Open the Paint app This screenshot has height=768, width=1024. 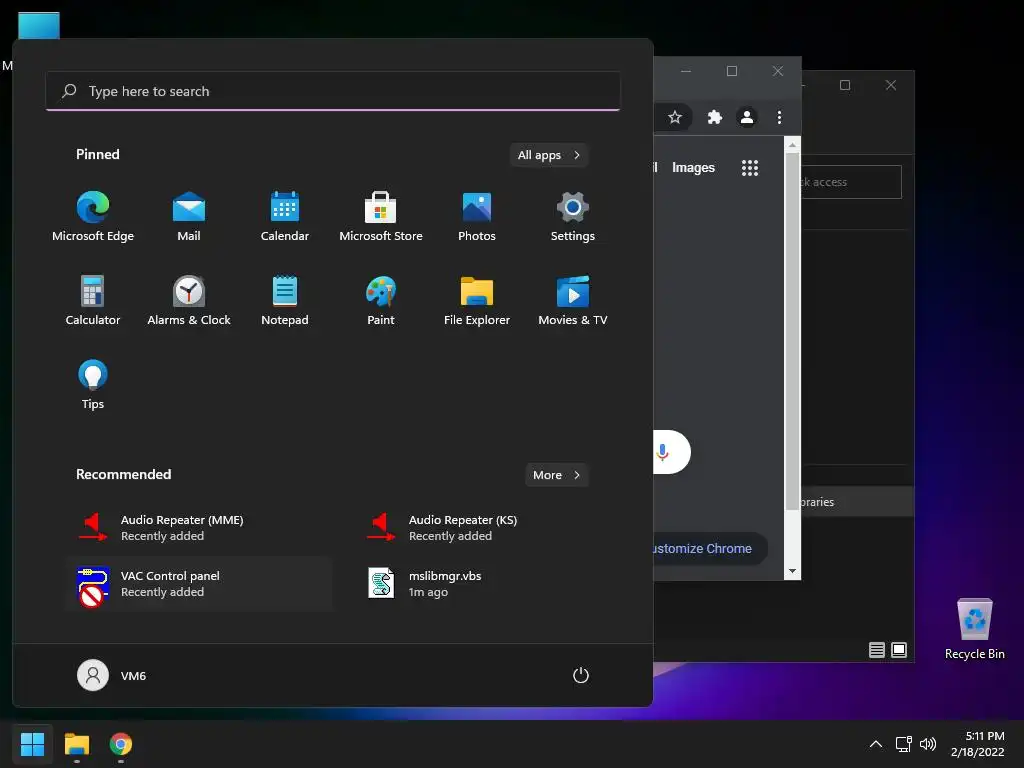(381, 300)
